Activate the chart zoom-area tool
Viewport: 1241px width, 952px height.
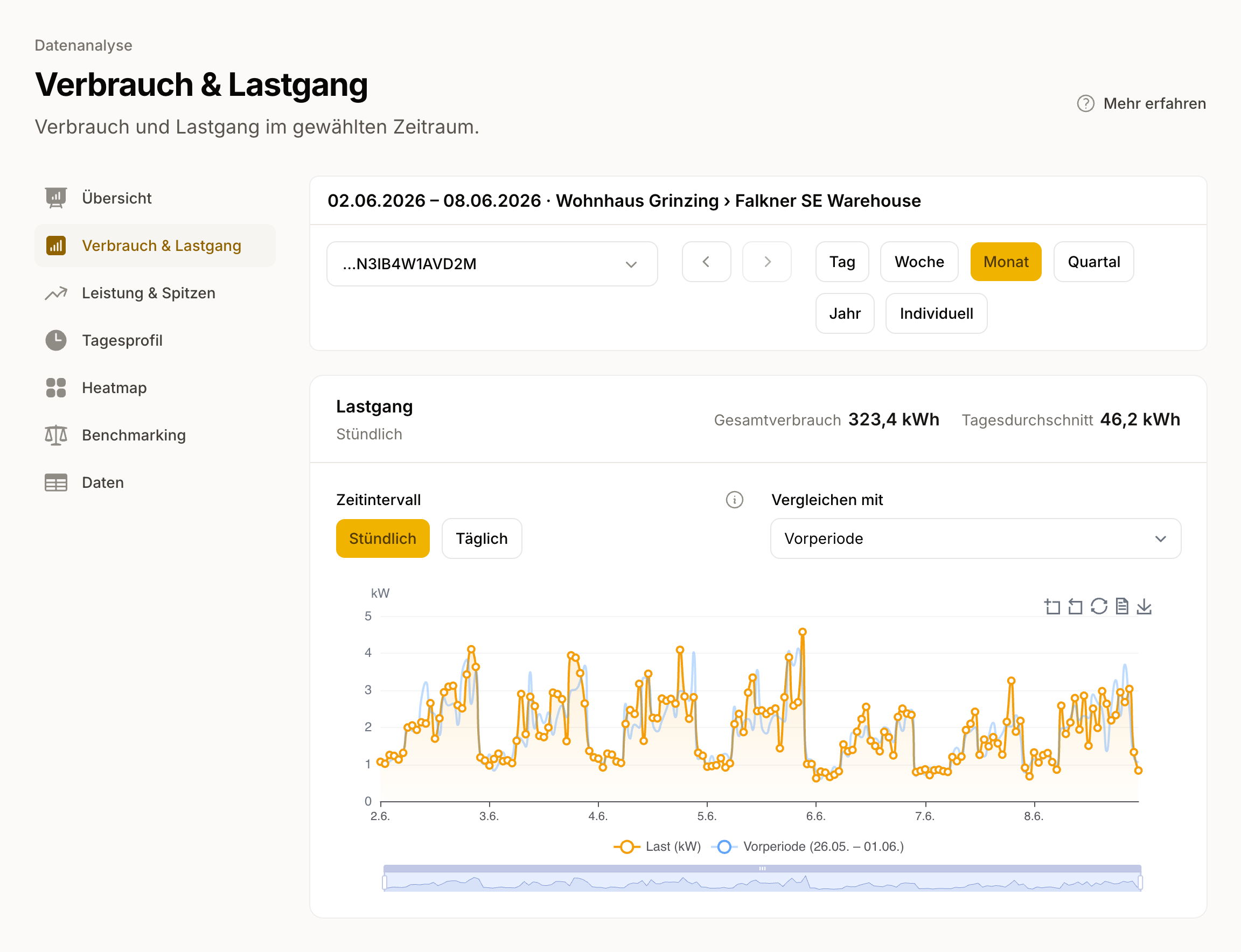coord(1052,606)
